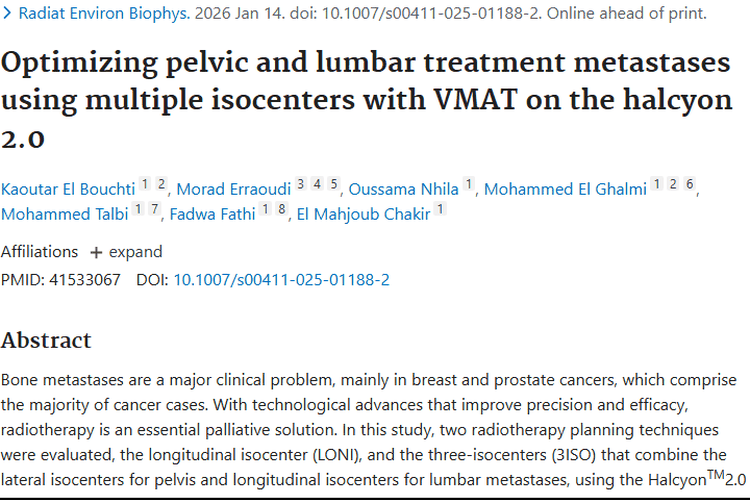Expand the Affiliations section
This screenshot has height=500, width=750.
tap(126, 252)
